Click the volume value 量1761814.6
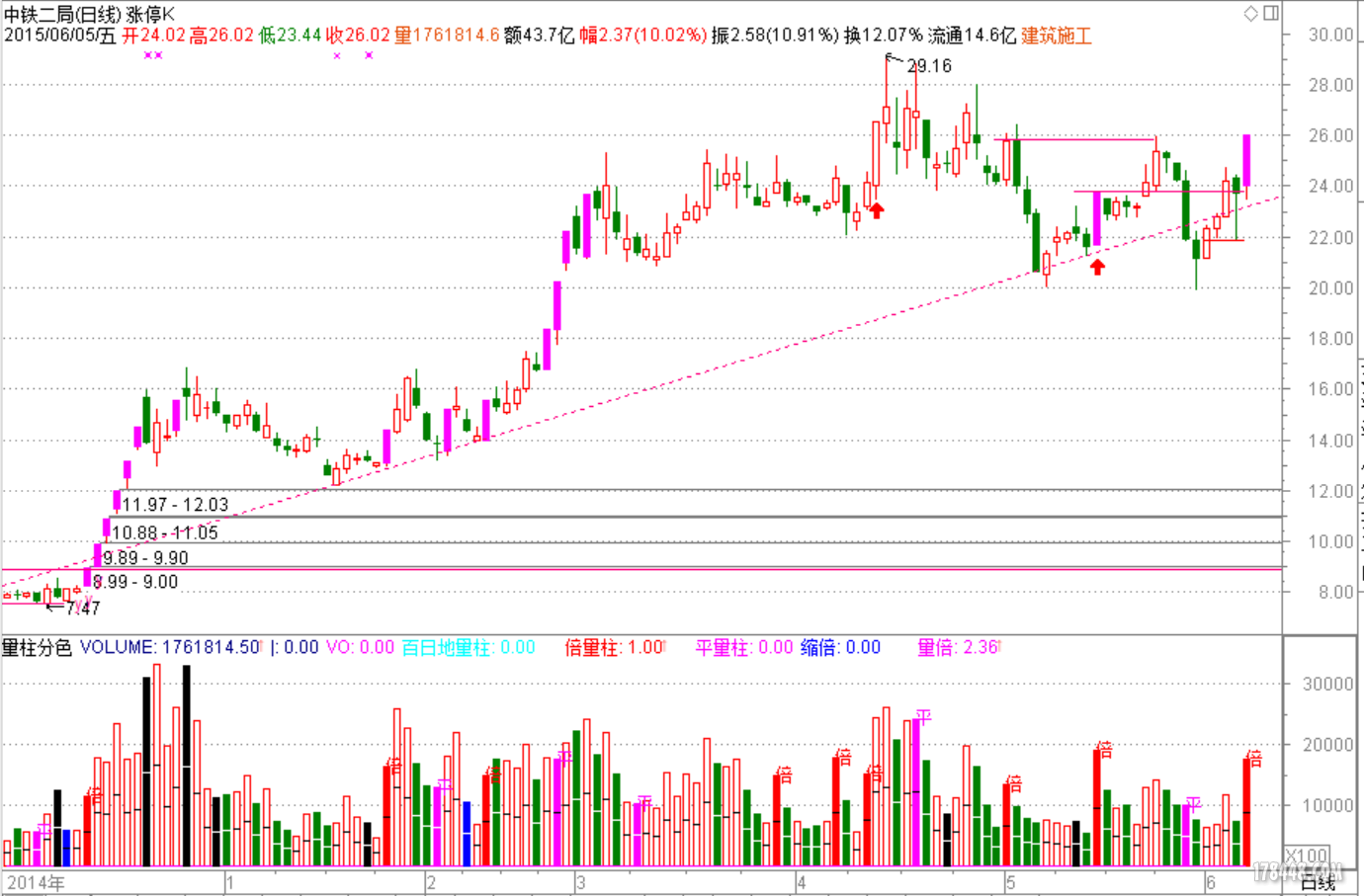 pyautogui.click(x=447, y=36)
